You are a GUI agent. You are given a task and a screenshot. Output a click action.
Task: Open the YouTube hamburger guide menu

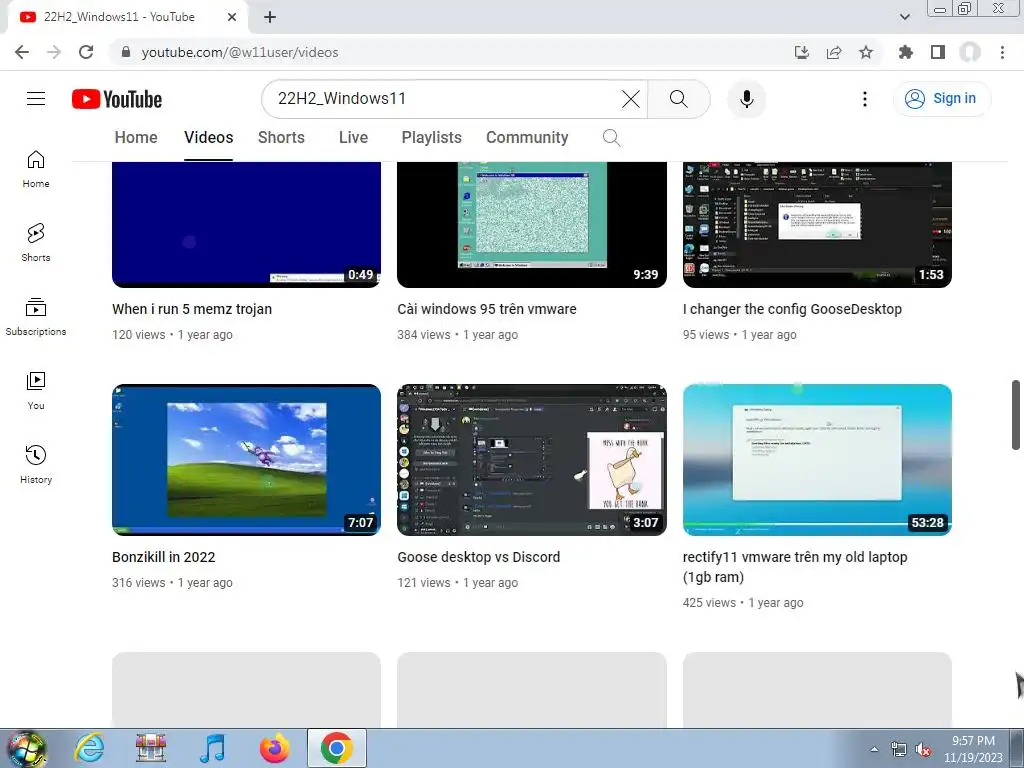(x=36, y=99)
